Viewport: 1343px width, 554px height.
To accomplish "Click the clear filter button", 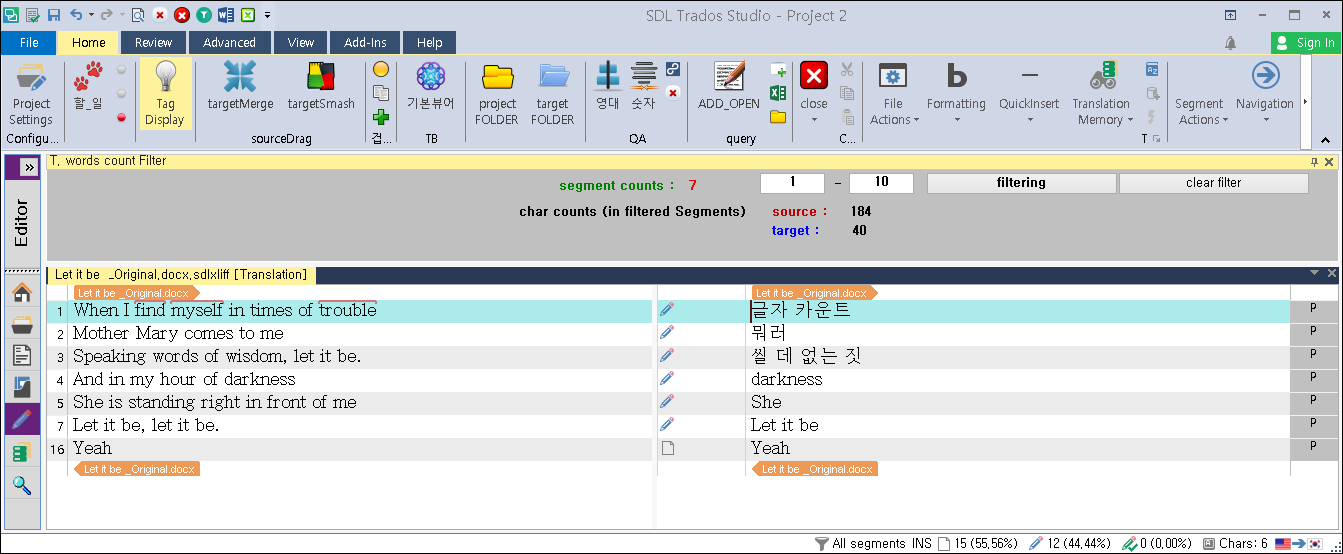I will click(1213, 183).
